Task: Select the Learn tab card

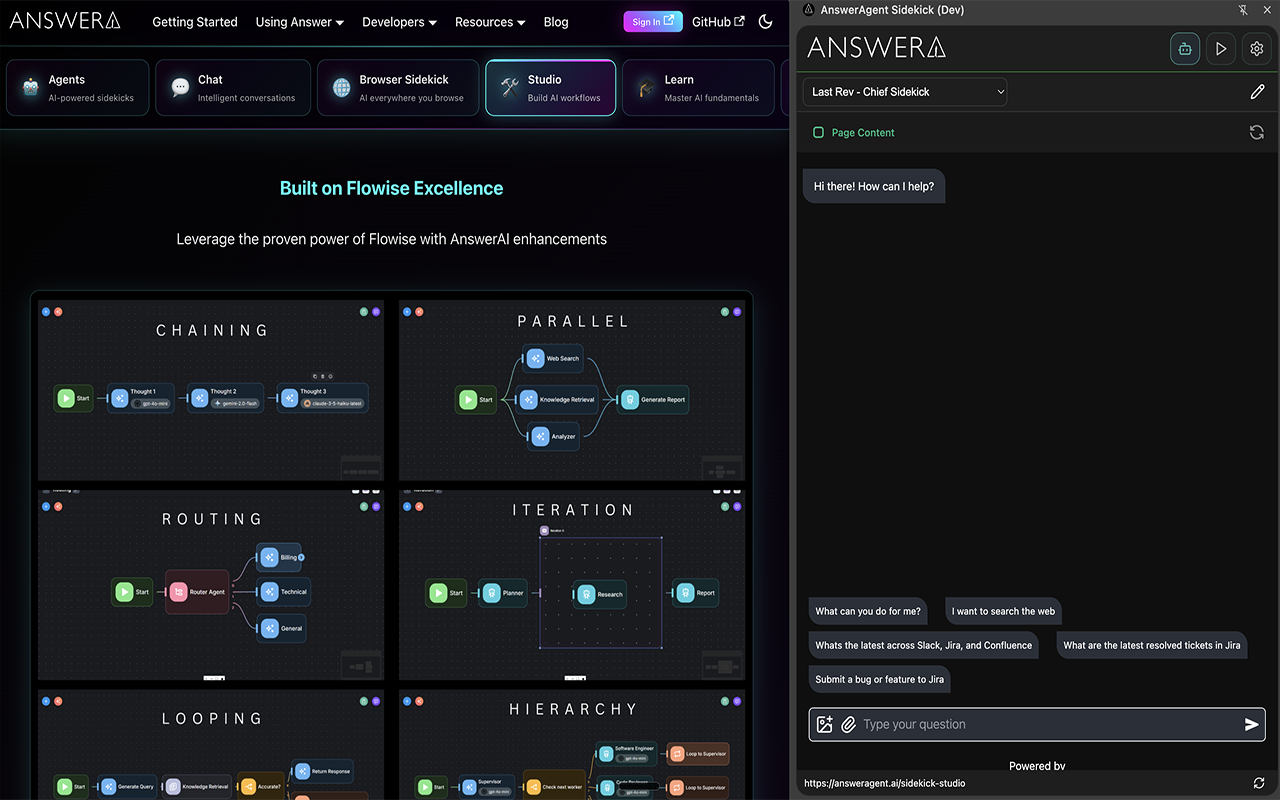Action: tap(698, 88)
